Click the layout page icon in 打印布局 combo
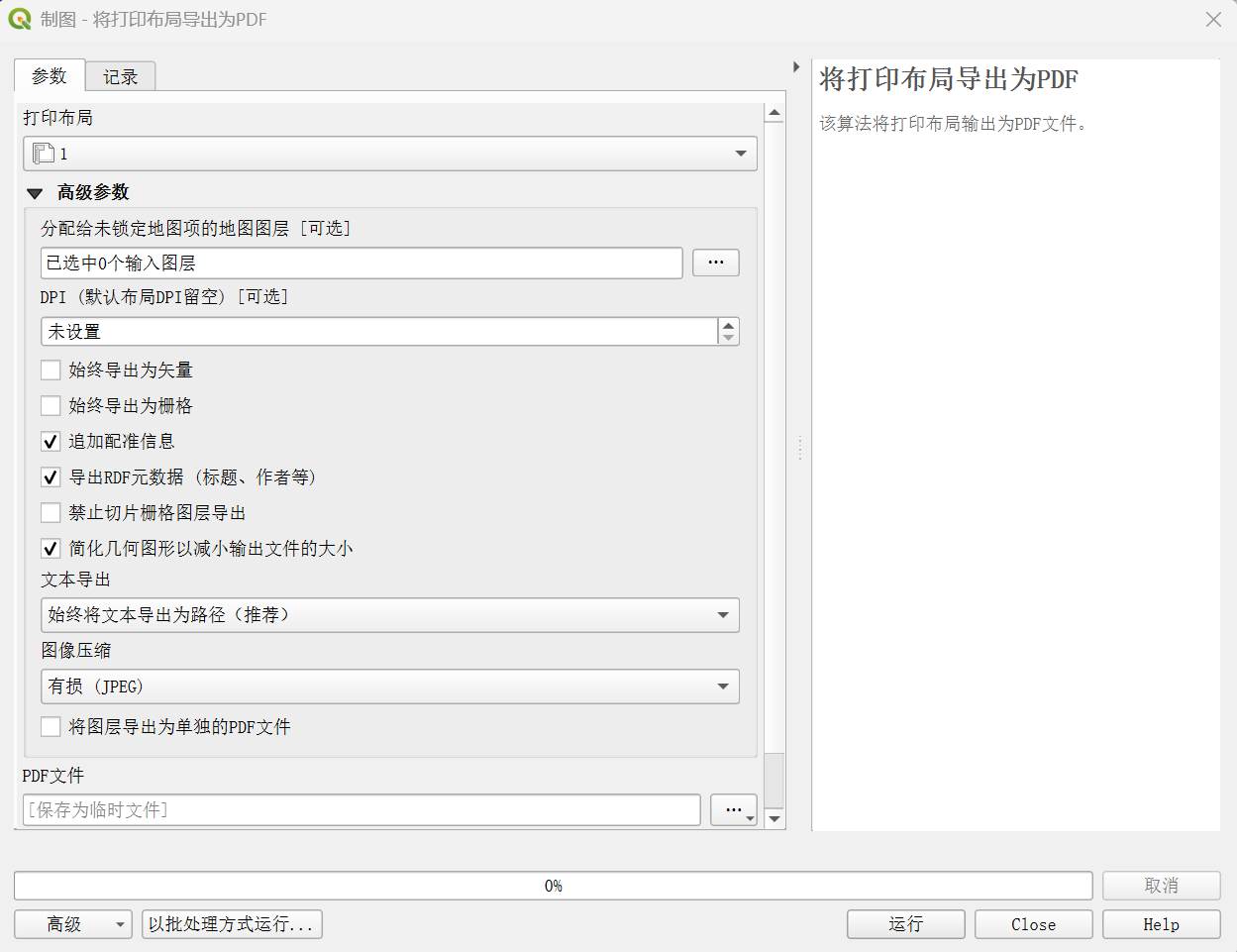 click(43, 154)
